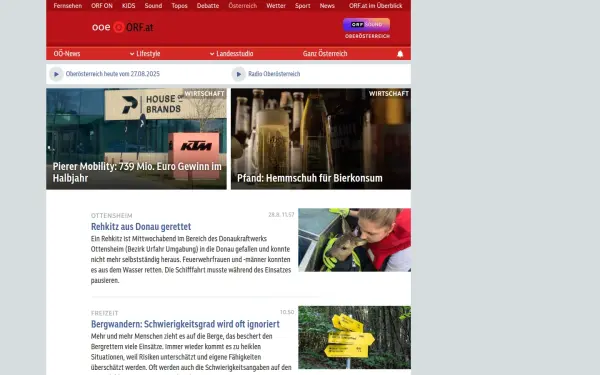Open News in the top bar
600x375 pixels.
pyautogui.click(x=327, y=6)
